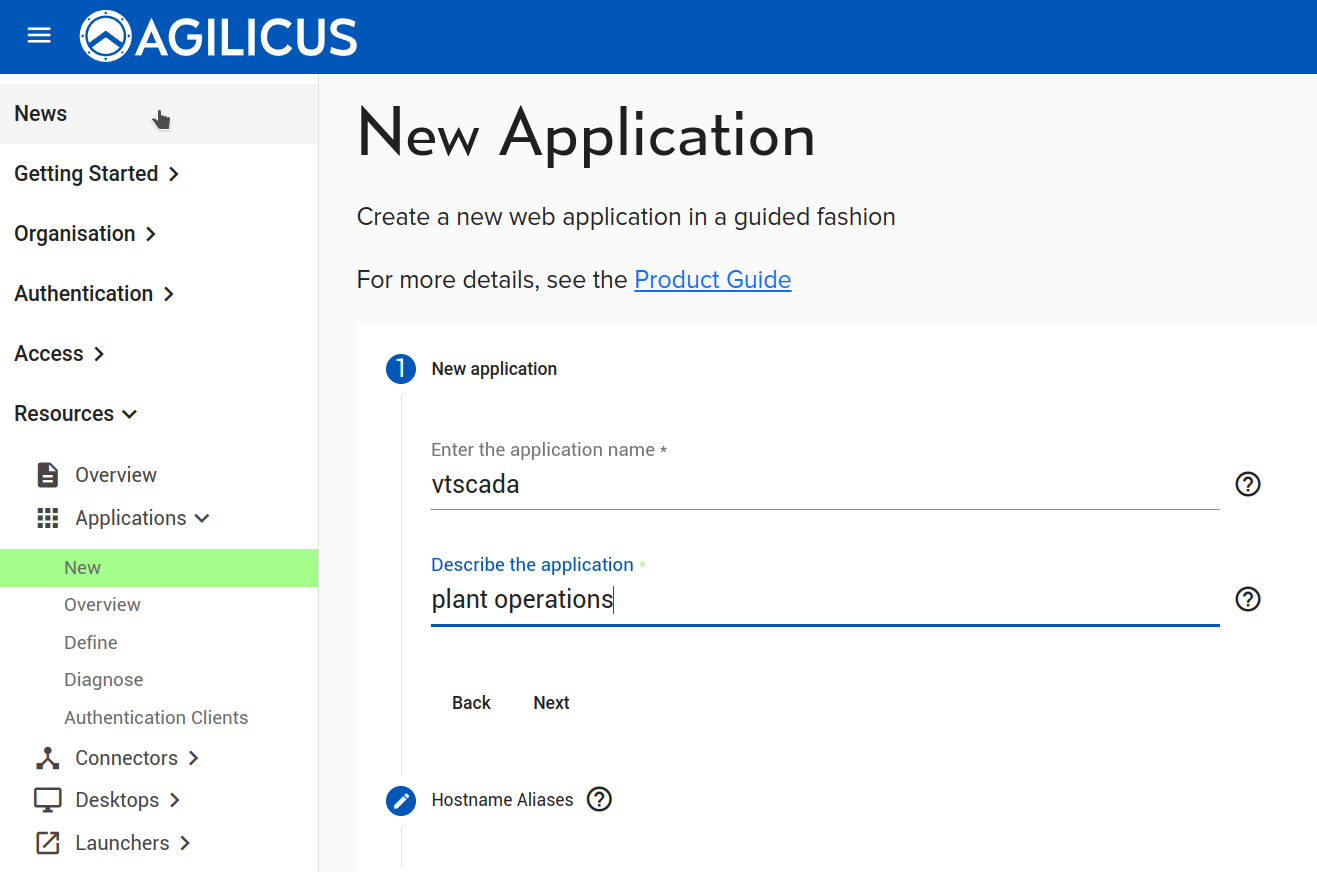
Task: Click help icon beside application name field
Action: (x=1247, y=484)
